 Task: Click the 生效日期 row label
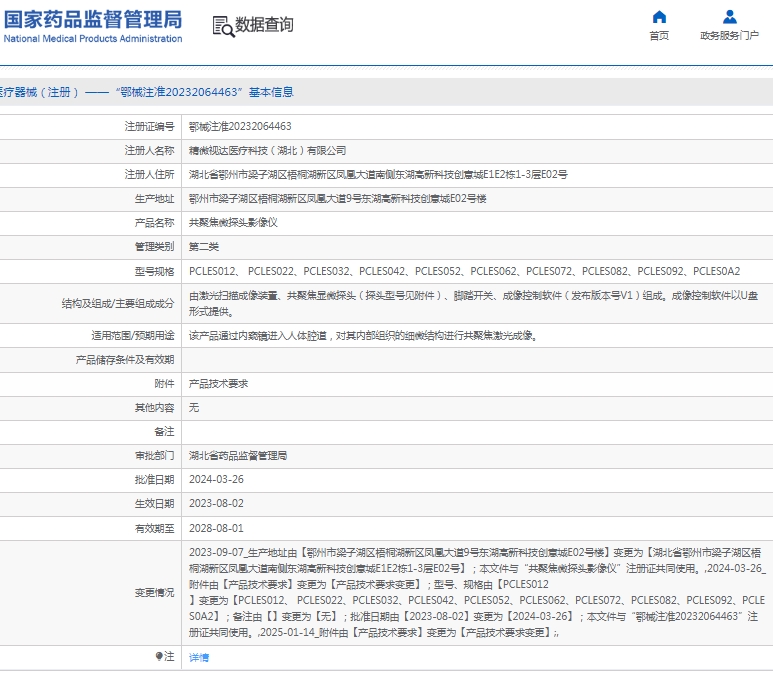pyautogui.click(x=154, y=503)
